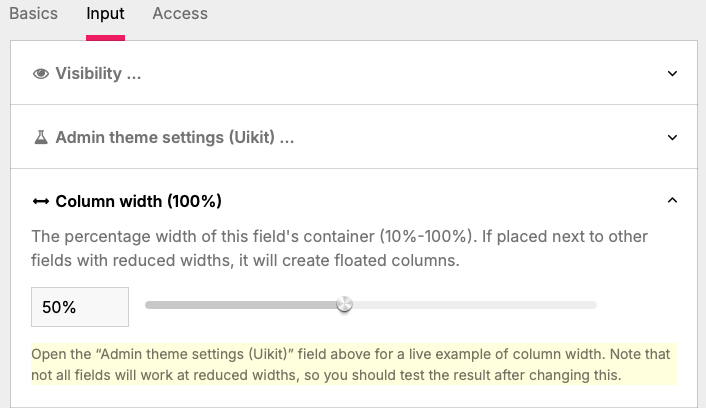Click the Visibility row's chevron-down arrow
This screenshot has width=706, height=408.
point(672,73)
